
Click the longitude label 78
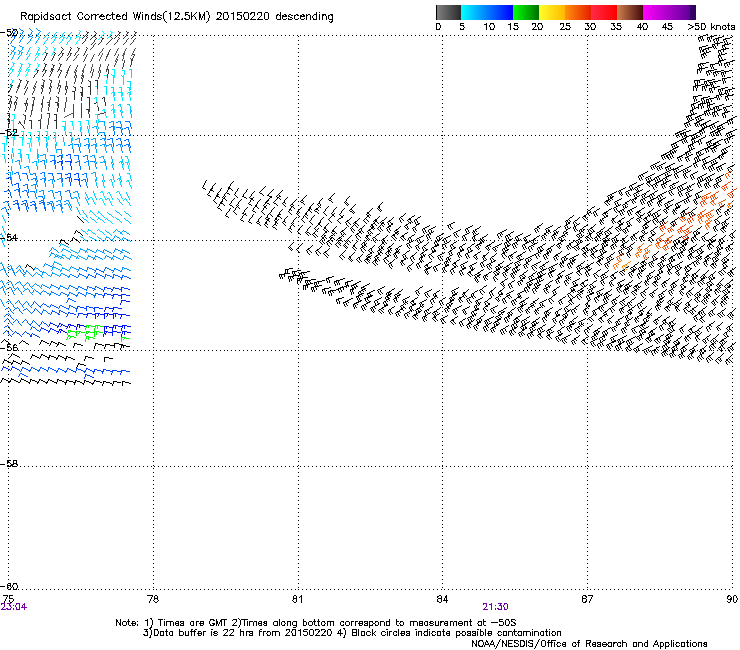(153, 599)
